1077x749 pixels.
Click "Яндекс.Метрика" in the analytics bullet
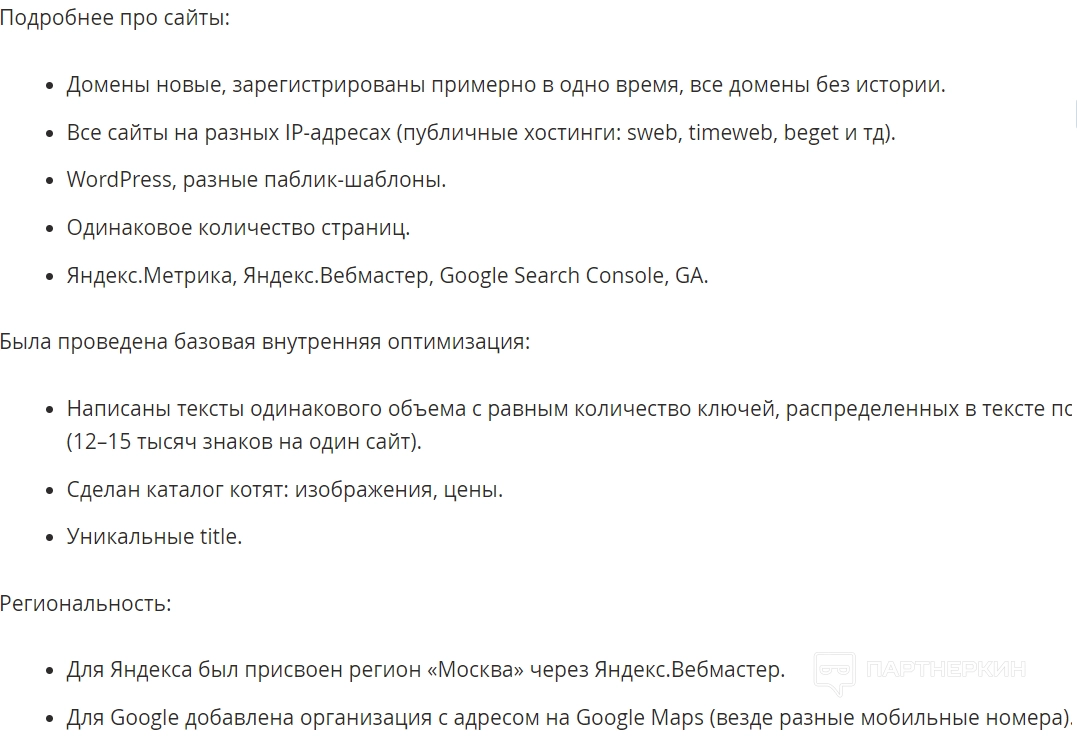click(x=152, y=276)
